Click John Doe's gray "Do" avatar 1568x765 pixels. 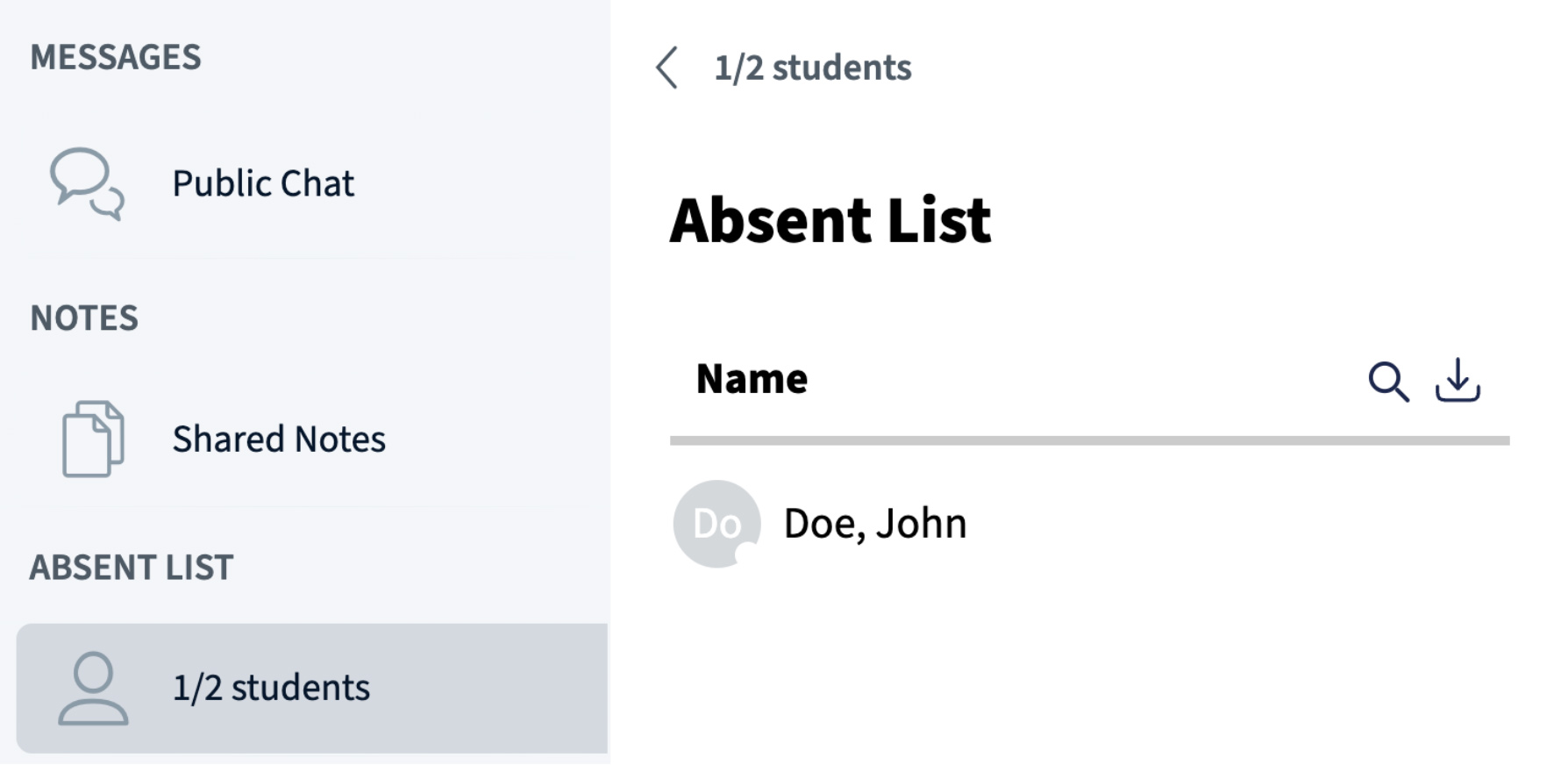click(716, 523)
